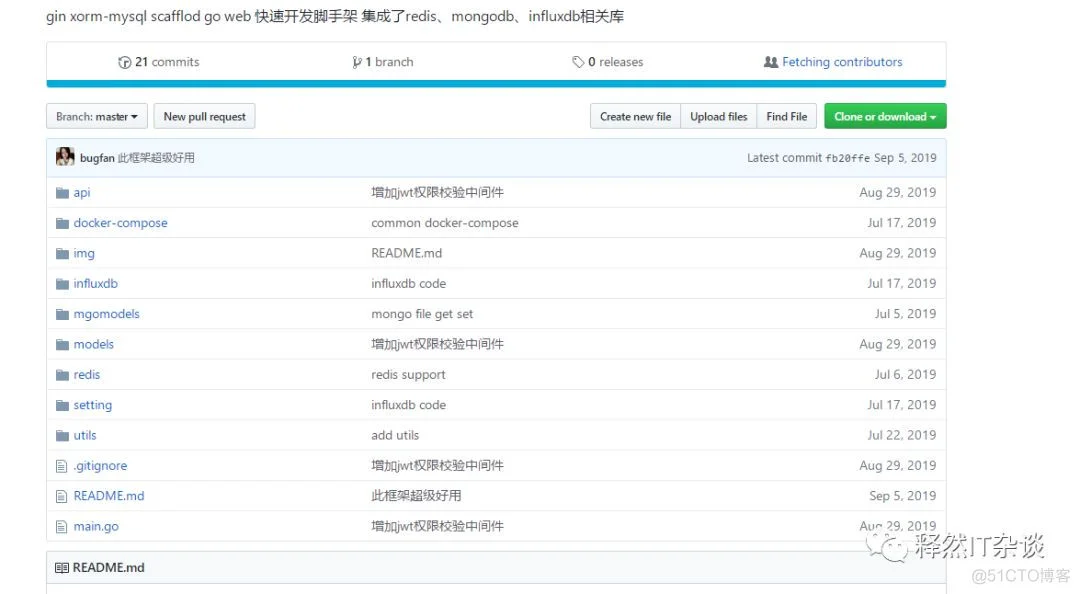Click the repository description text at top
Image resolution: width=1080 pixels, height=594 pixels.
click(x=335, y=16)
